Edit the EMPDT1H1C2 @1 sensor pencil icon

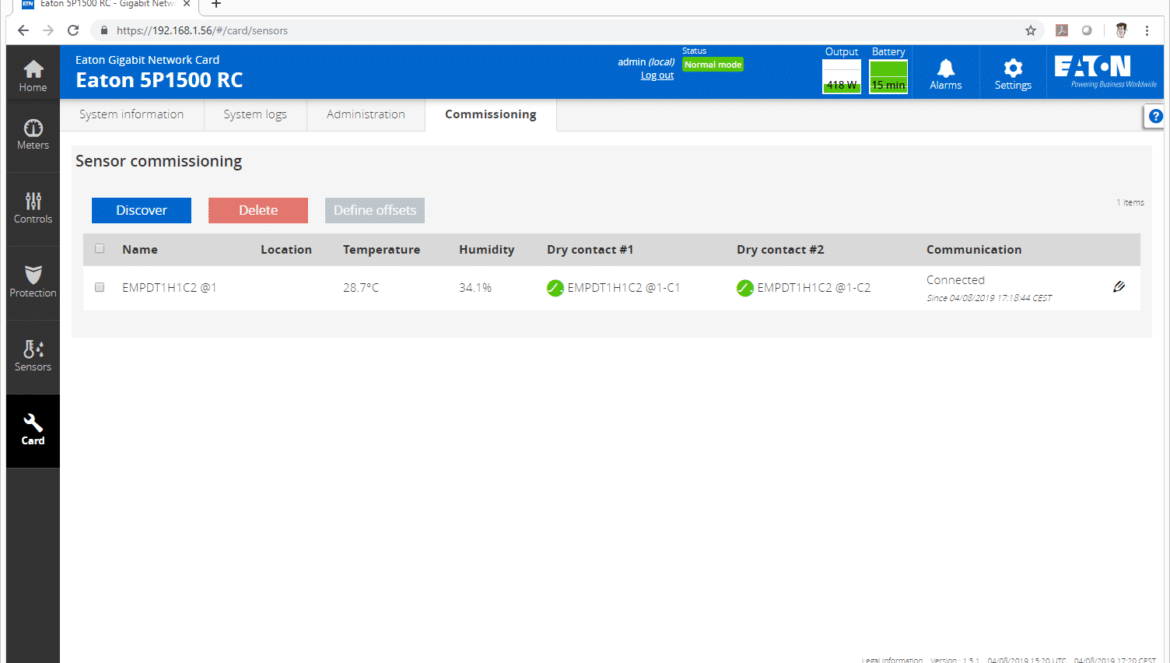click(x=1119, y=286)
